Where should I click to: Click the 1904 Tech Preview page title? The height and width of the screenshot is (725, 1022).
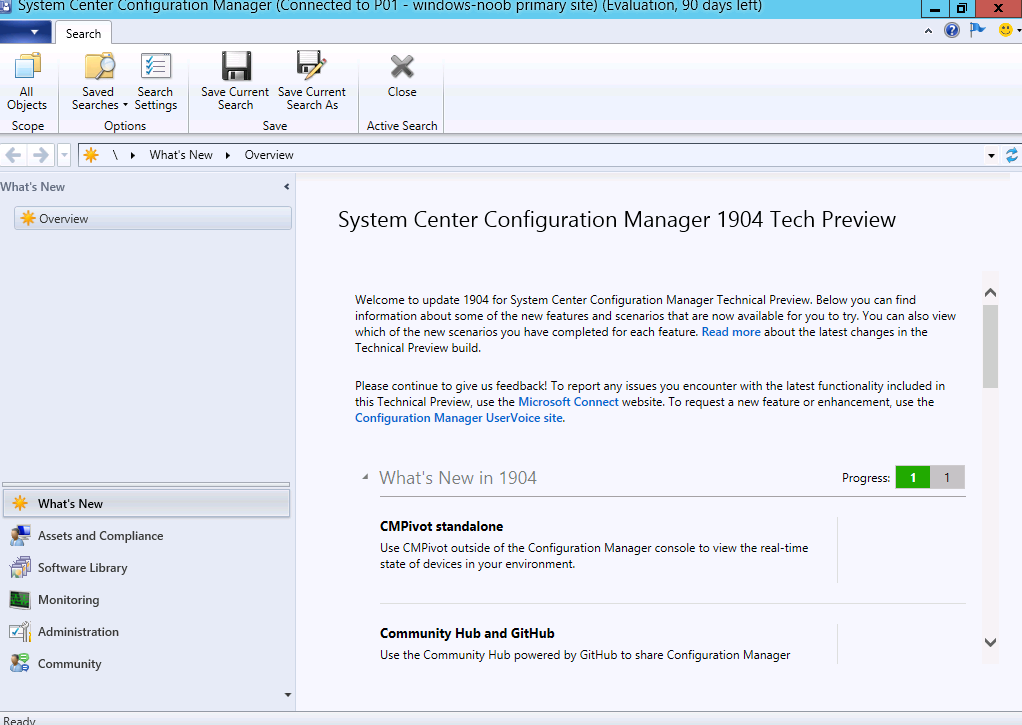(x=617, y=220)
